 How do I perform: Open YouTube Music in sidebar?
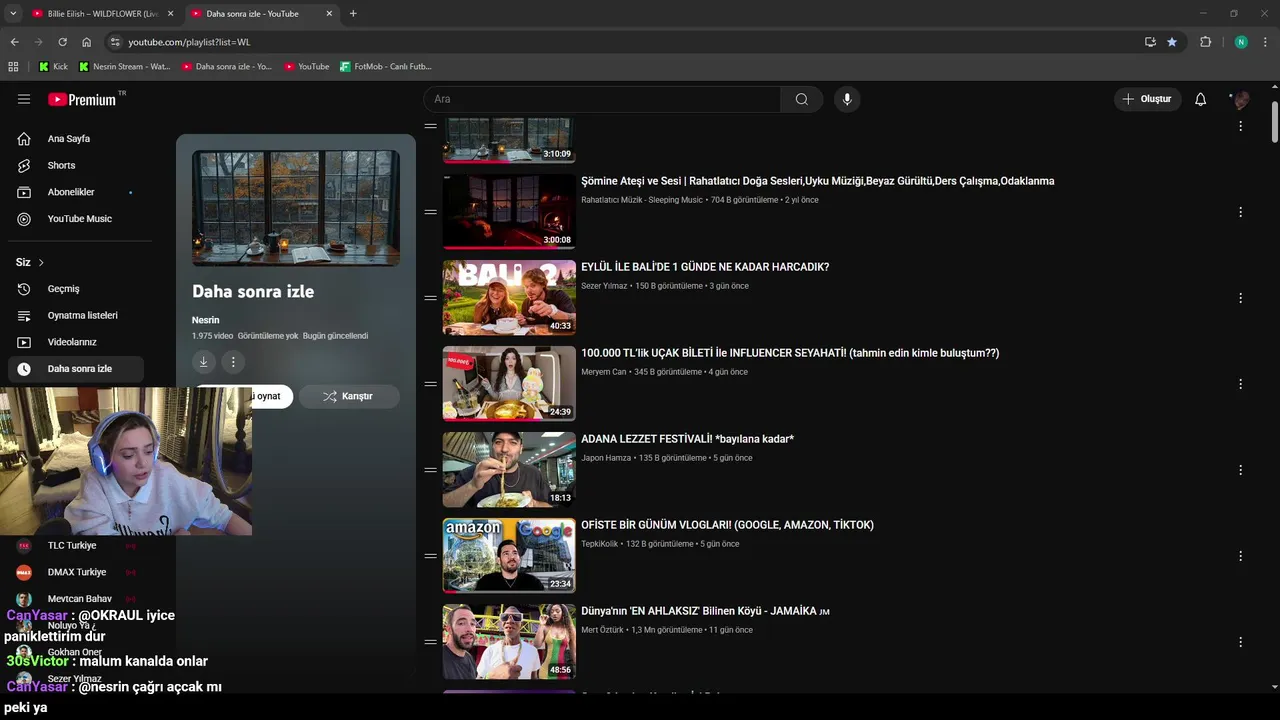[76, 219]
